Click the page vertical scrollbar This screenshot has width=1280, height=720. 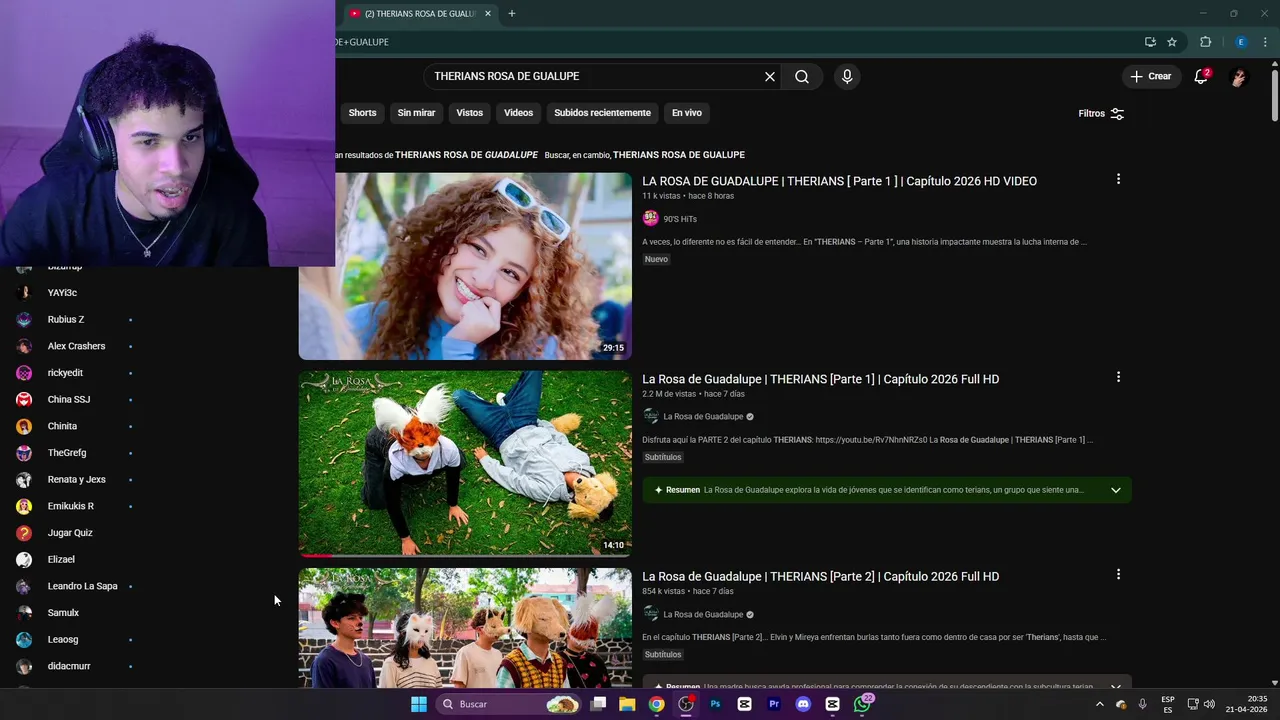point(1274,95)
